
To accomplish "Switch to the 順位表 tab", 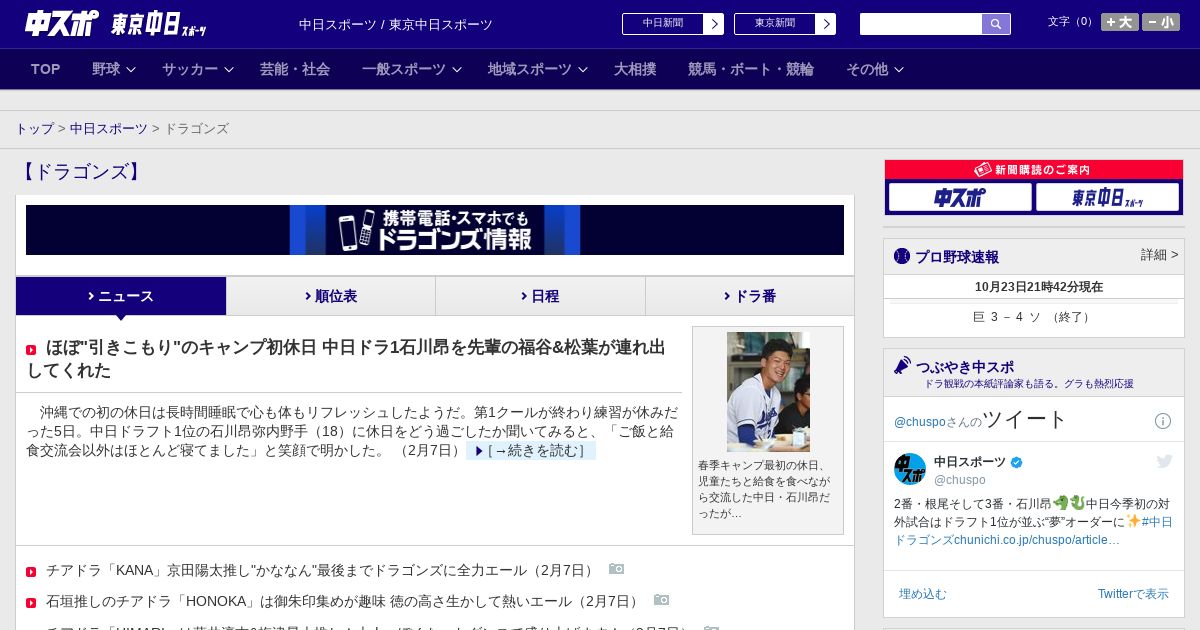I will tap(331, 296).
